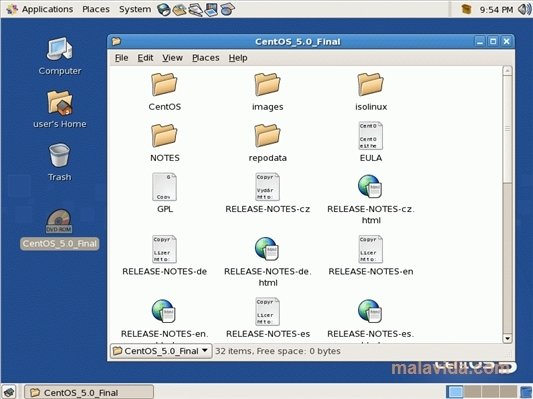Click the CentOS_5.0_Final window title text
This screenshot has width=533, height=399.
coord(298,42)
